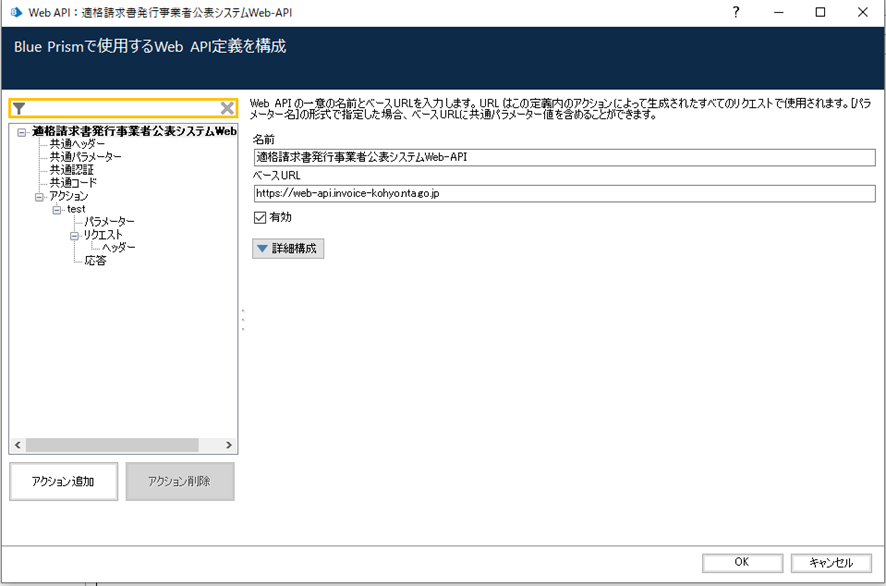Click into the ベースURL field

coord(564,194)
